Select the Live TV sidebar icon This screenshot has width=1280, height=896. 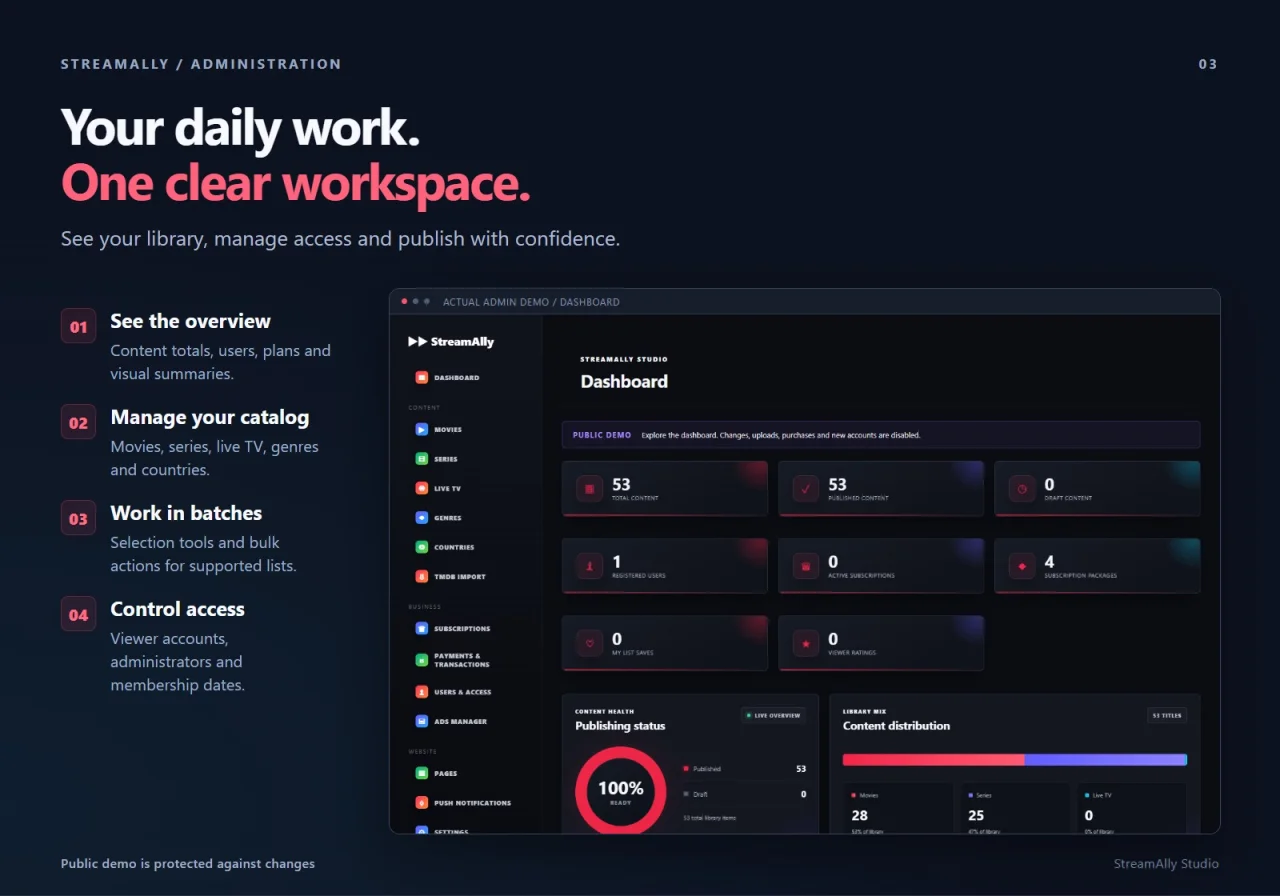pos(422,488)
